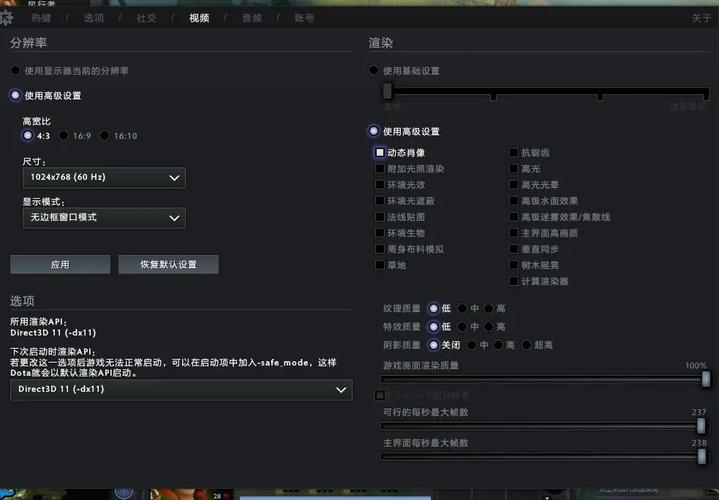This screenshot has height=500, width=719.
Task: Enable the 高级迷雾效果/焦散线 checkbox
Action: point(514,217)
